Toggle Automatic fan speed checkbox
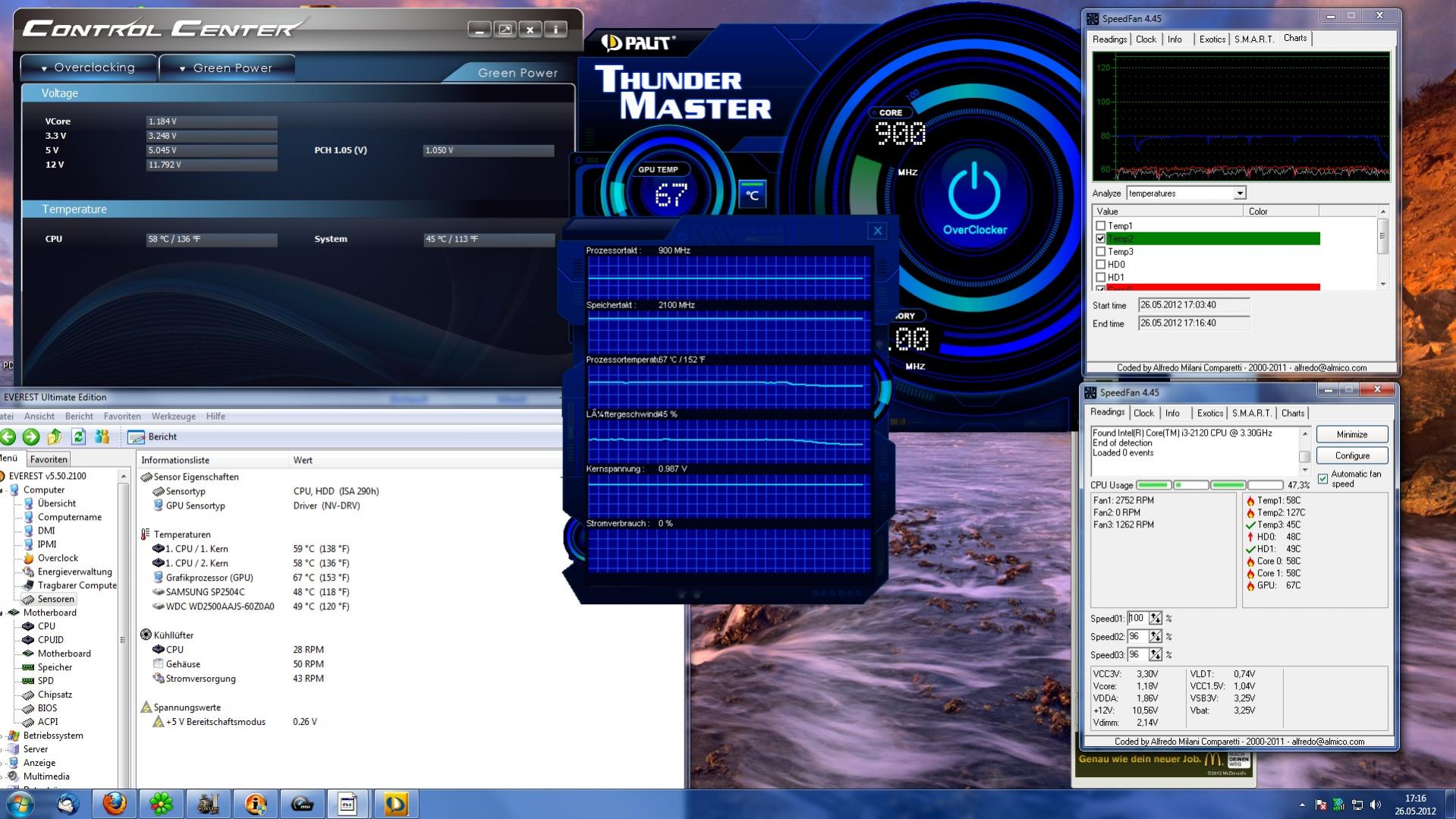The width and height of the screenshot is (1456, 819). pos(1323,479)
